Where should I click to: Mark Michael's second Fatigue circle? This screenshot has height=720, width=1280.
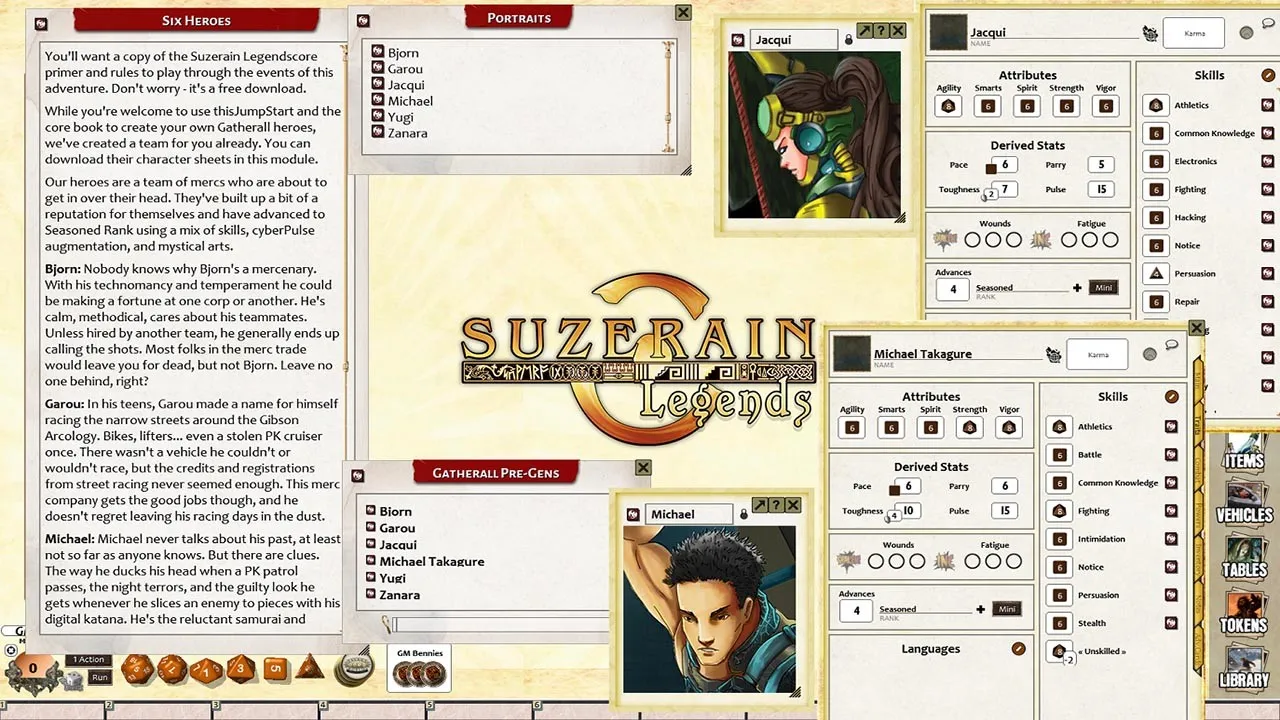pyautogui.click(x=993, y=562)
